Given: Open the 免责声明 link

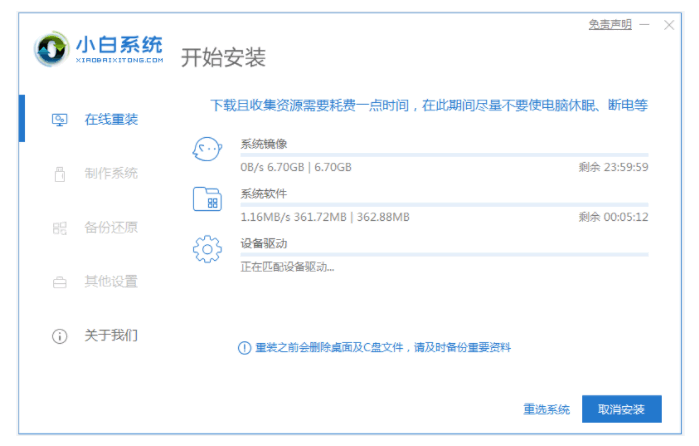Looking at the screenshot, I should 610,24.
